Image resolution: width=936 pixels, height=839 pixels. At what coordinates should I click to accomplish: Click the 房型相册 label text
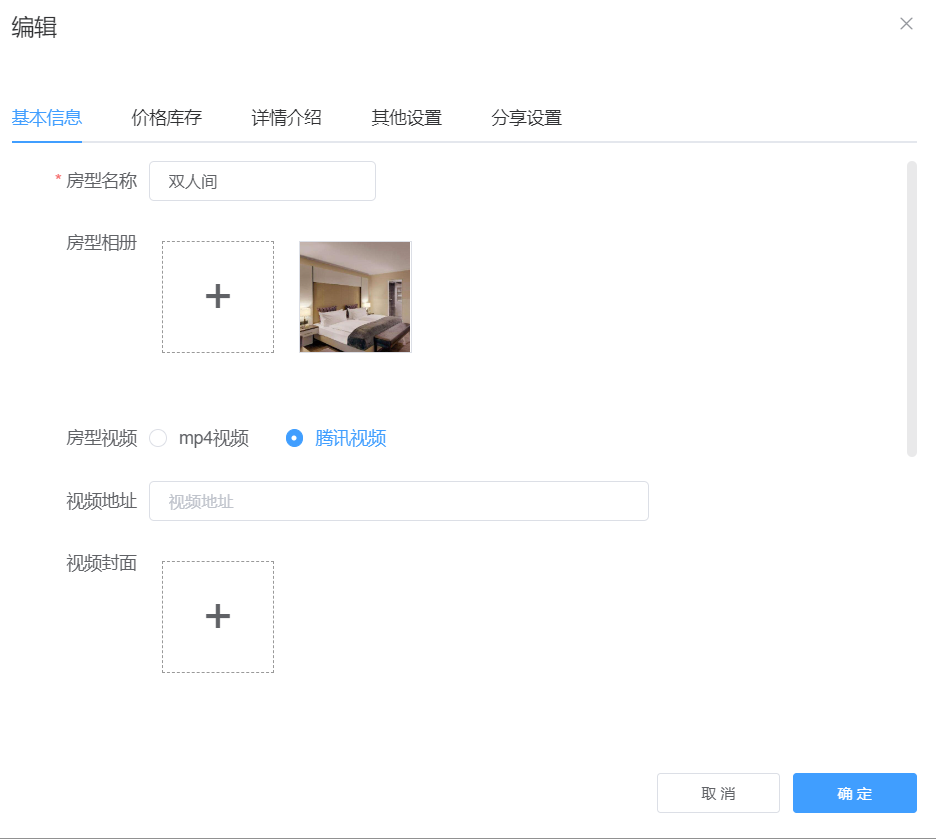[101, 243]
